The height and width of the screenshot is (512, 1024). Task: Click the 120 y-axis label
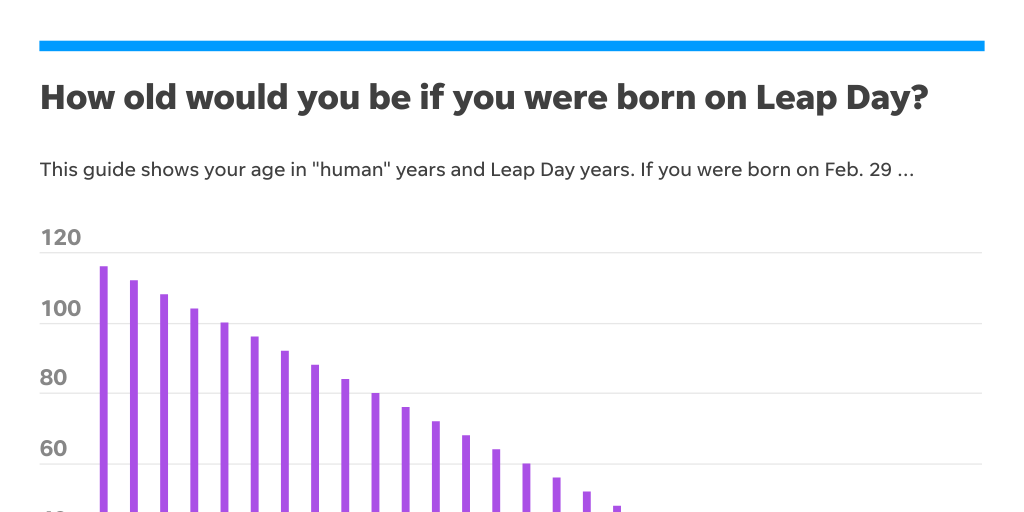(x=61, y=238)
